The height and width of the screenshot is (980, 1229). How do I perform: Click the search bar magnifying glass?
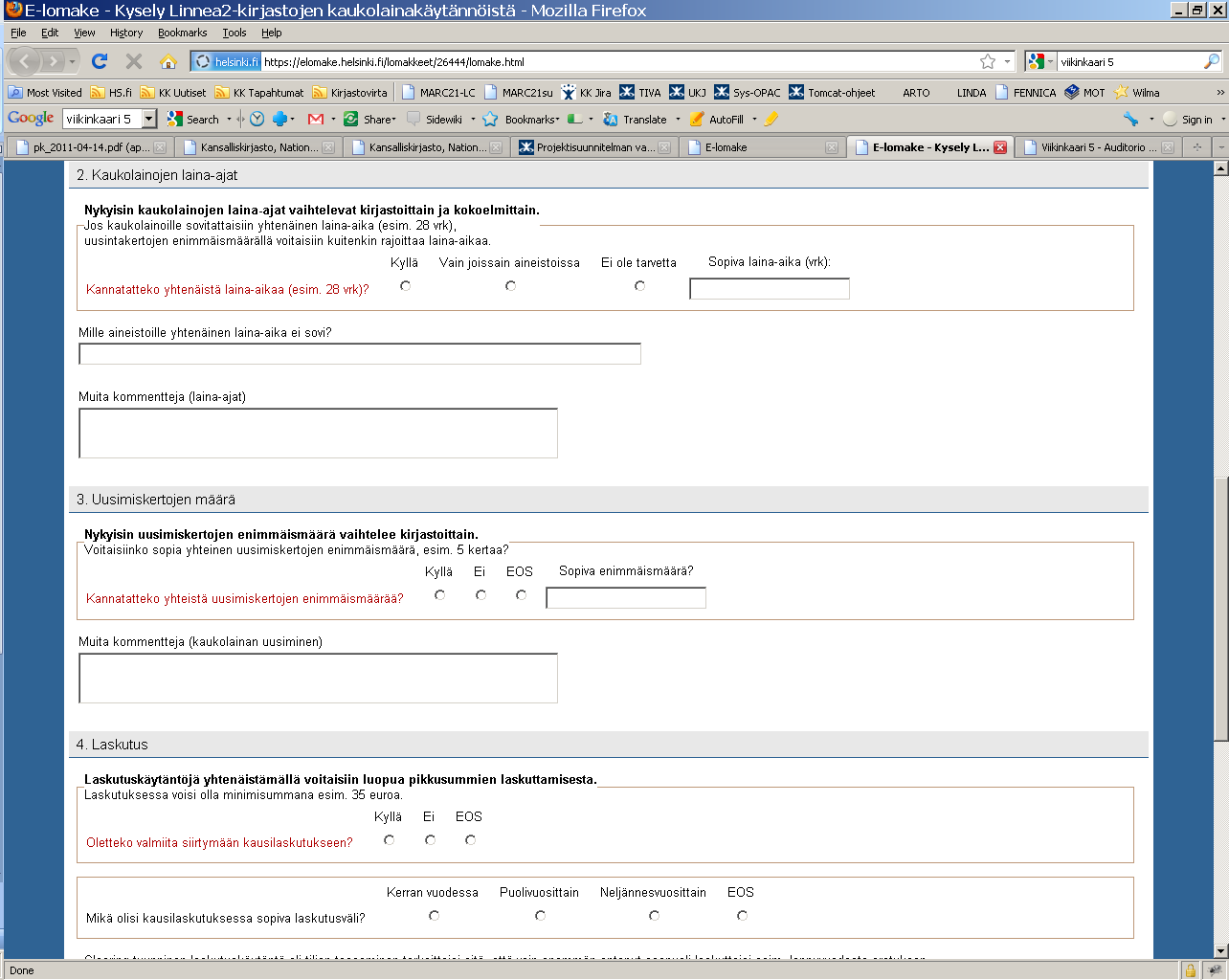[x=1212, y=61]
